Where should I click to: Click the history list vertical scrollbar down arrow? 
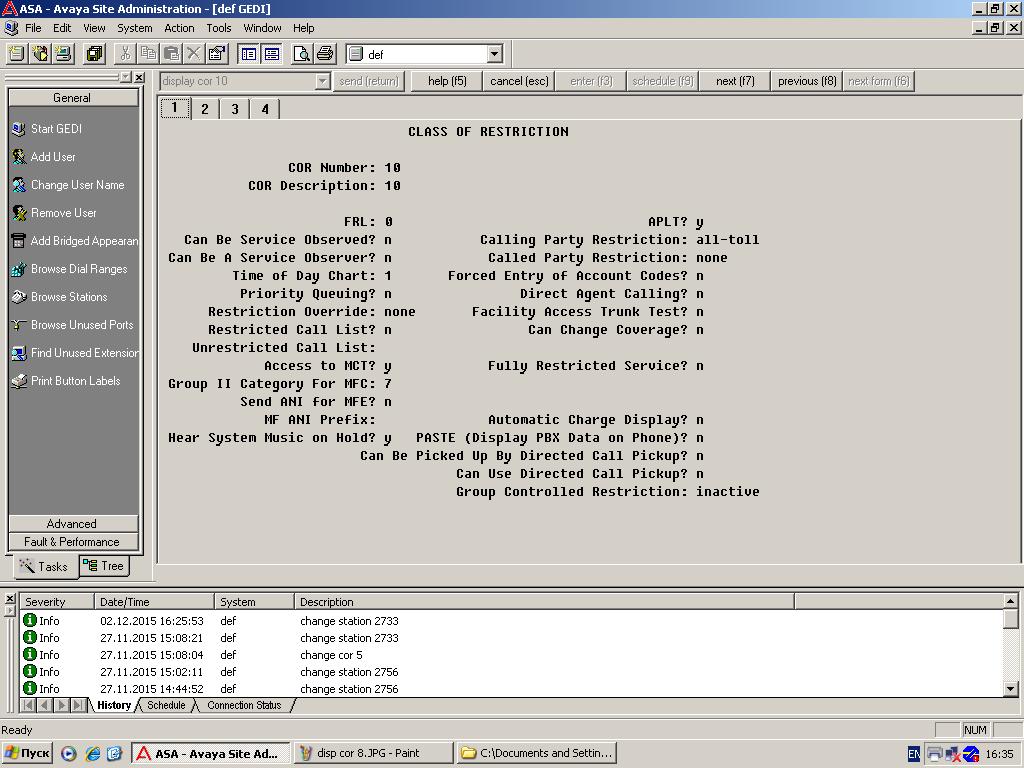pyautogui.click(x=1010, y=688)
